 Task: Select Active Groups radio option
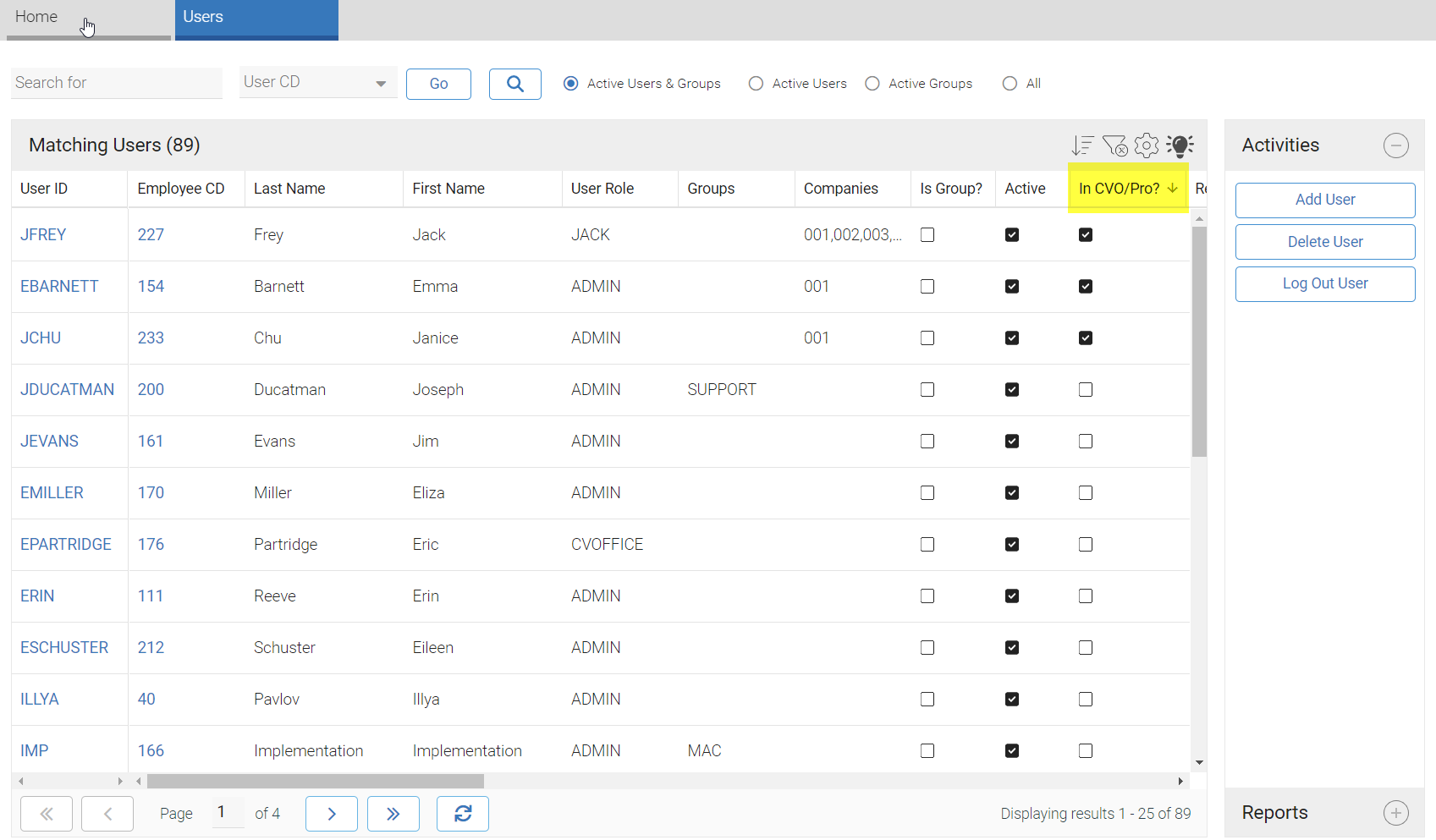(872, 84)
